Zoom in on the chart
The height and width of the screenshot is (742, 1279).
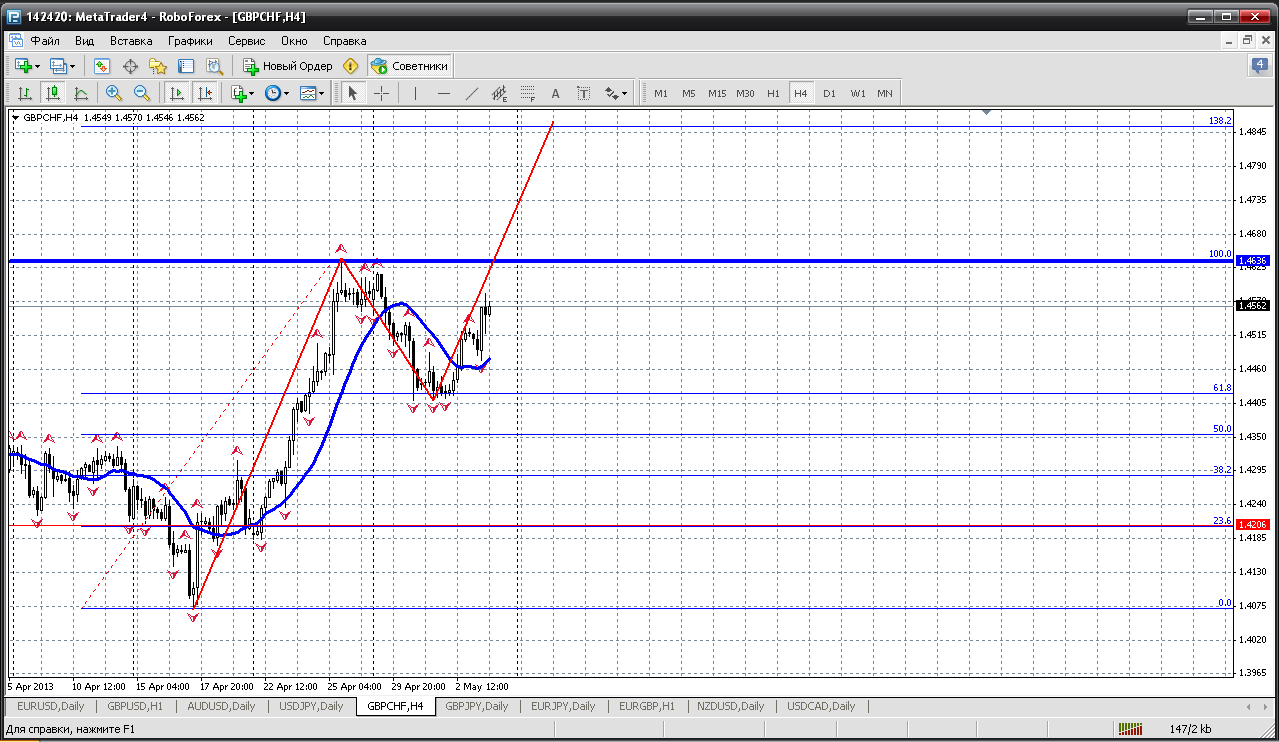(114, 93)
